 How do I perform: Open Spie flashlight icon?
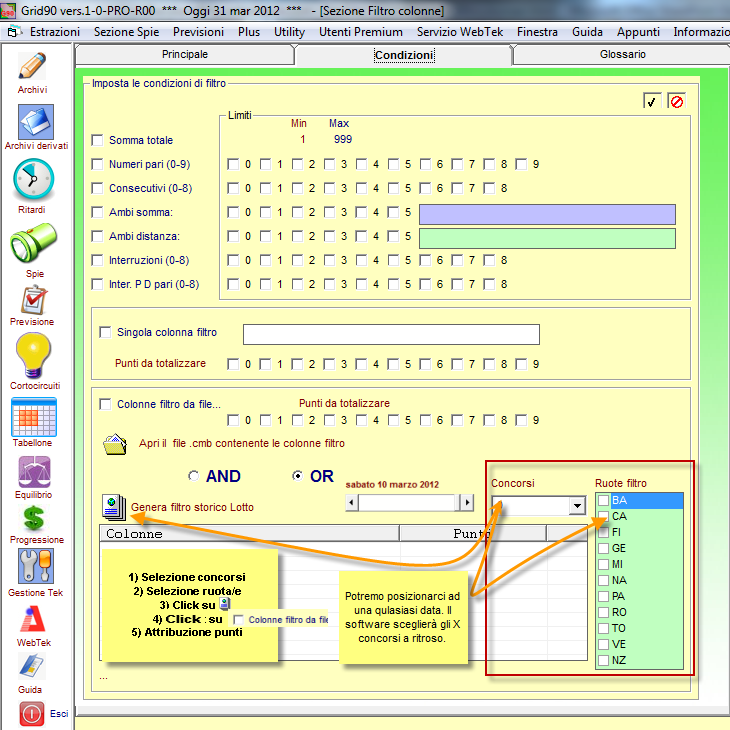pyautogui.click(x=34, y=243)
